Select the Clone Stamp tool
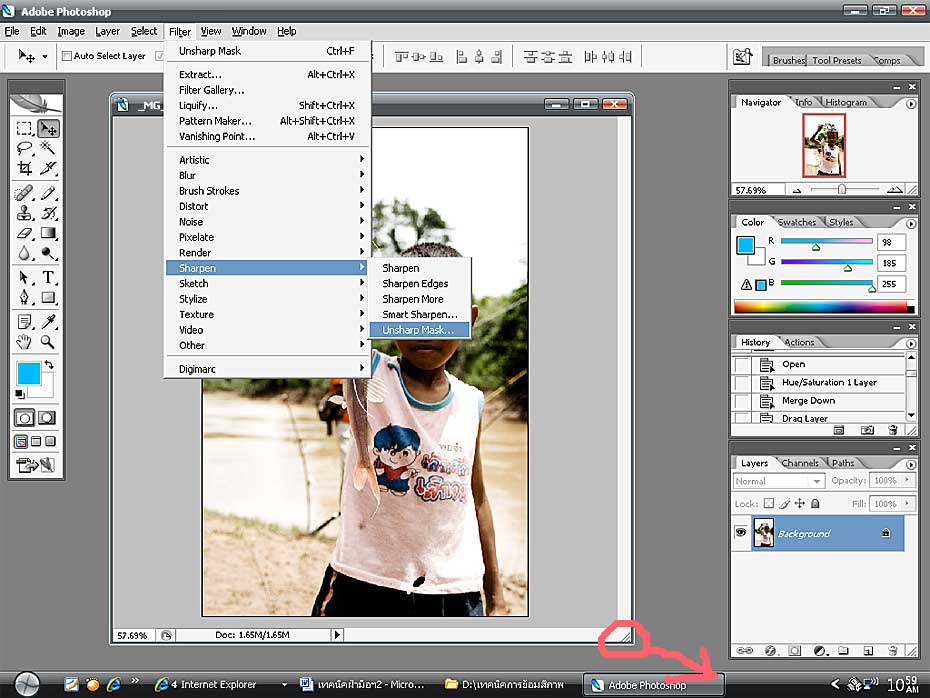The width and height of the screenshot is (930, 698). 24,213
